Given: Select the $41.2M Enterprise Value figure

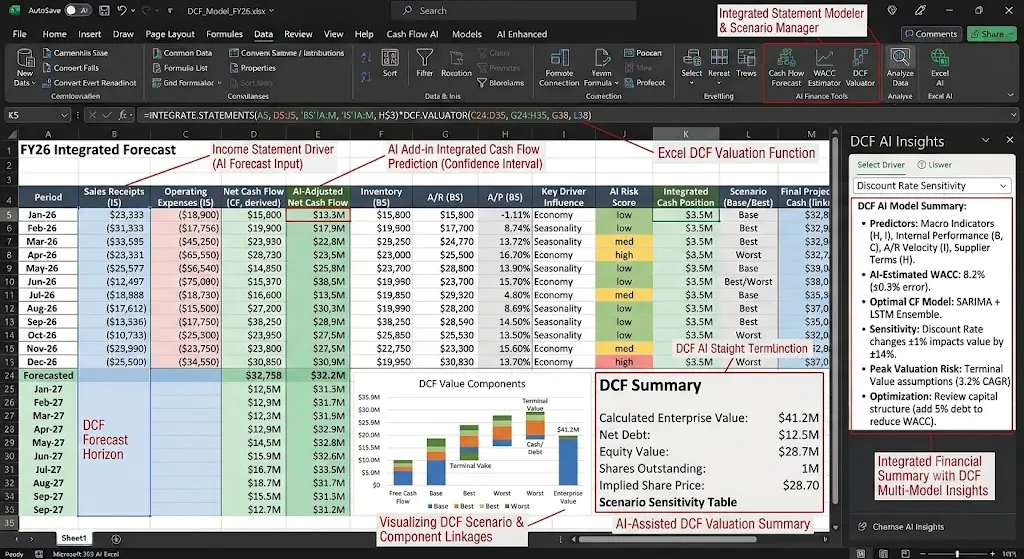Looking at the screenshot, I should coord(798,418).
